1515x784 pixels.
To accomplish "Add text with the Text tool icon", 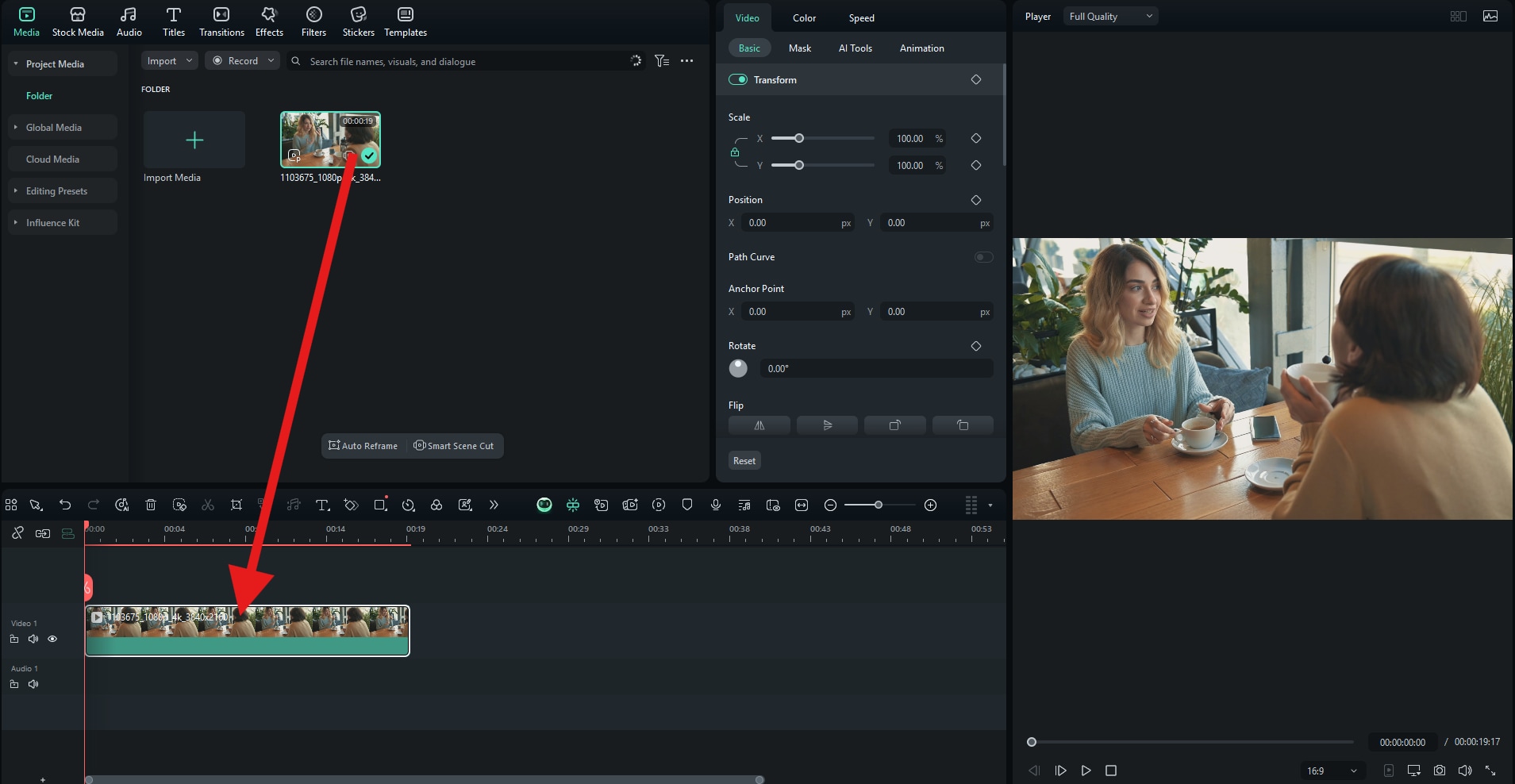I will 322,505.
